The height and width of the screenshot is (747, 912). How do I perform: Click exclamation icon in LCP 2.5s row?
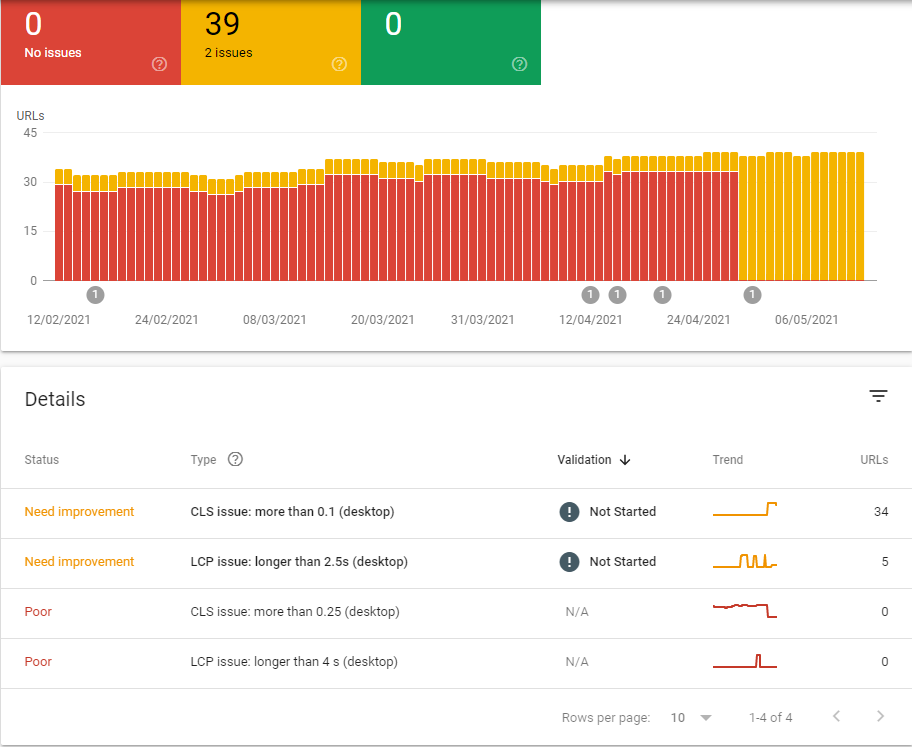pyautogui.click(x=569, y=561)
